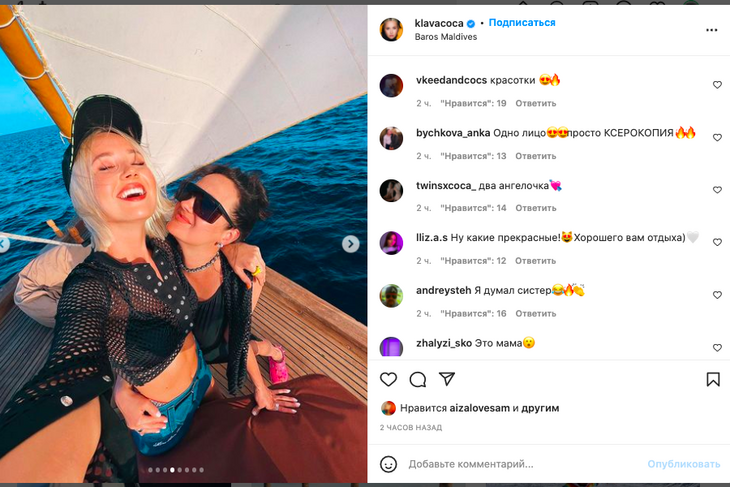
Task: Like the comment by vkeedandcocs
Action: pos(717,85)
